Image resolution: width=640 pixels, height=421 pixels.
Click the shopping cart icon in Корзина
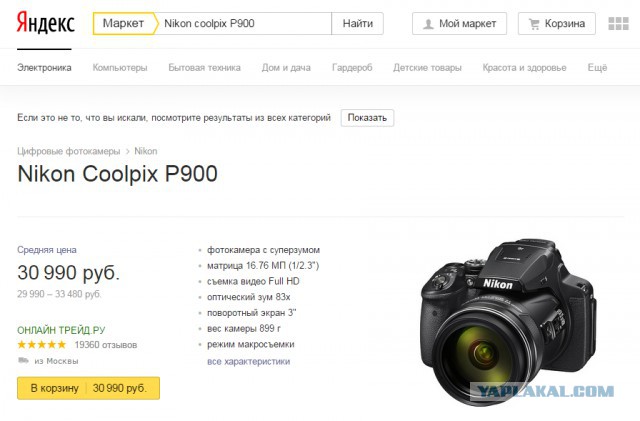[x=534, y=24]
